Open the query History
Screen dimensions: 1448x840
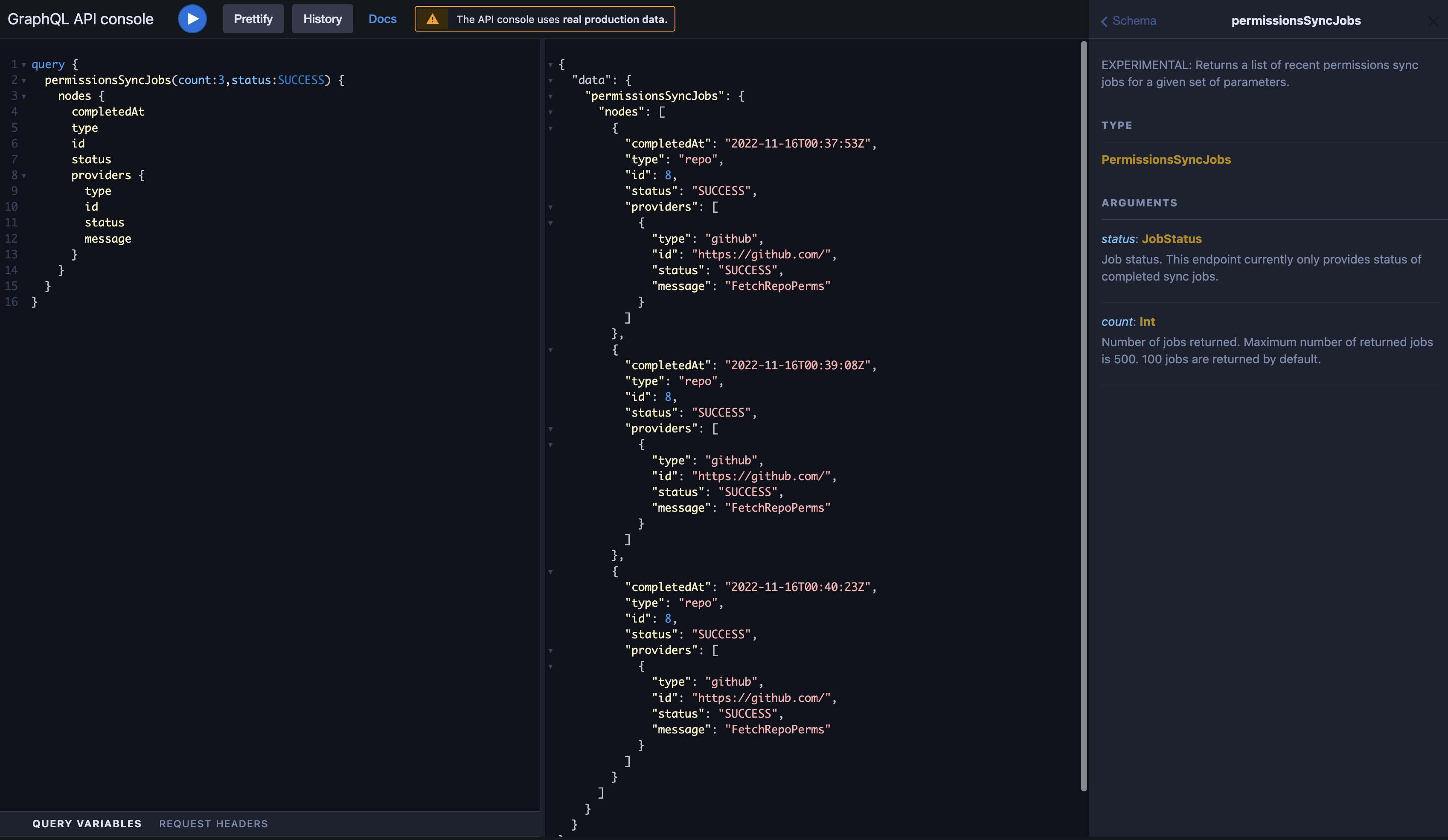pyautogui.click(x=323, y=19)
